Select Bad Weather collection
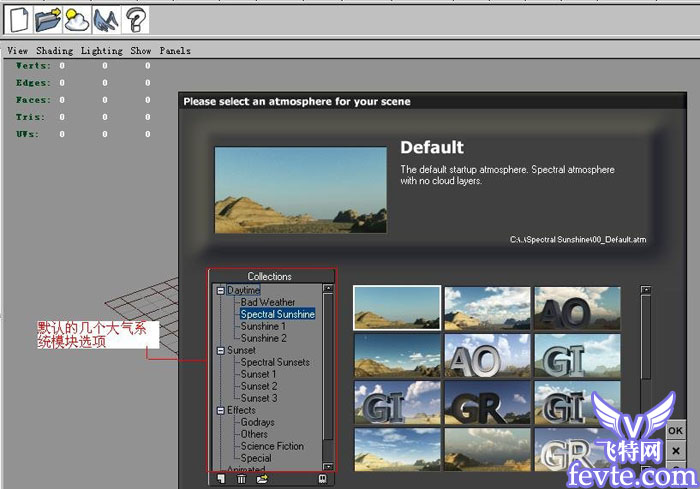This screenshot has width=700, height=489. pyautogui.click(x=268, y=302)
